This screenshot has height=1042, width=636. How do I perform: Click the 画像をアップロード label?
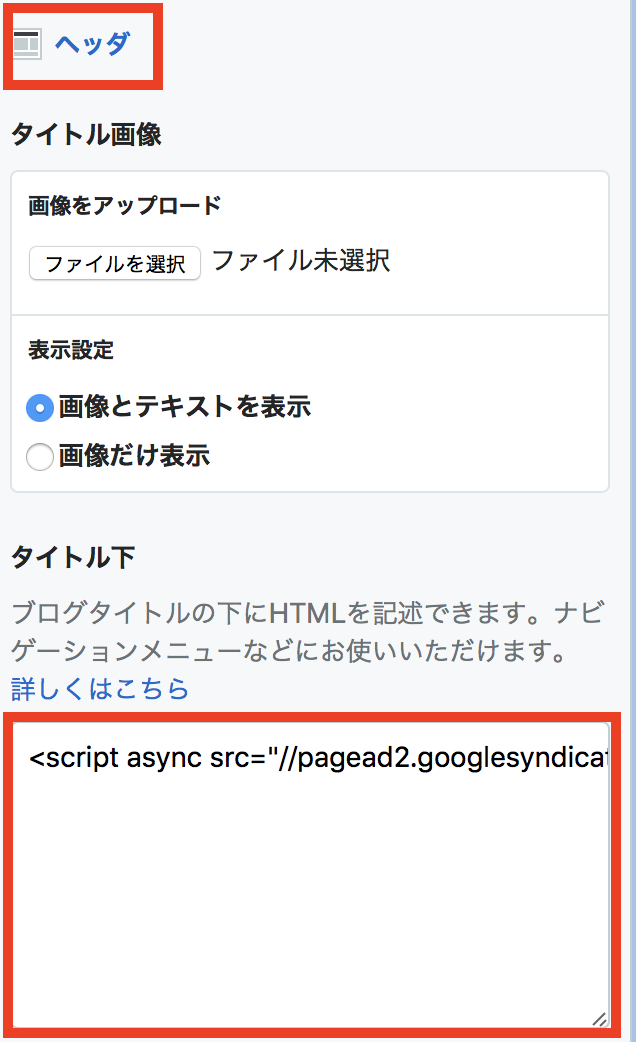coord(125,205)
